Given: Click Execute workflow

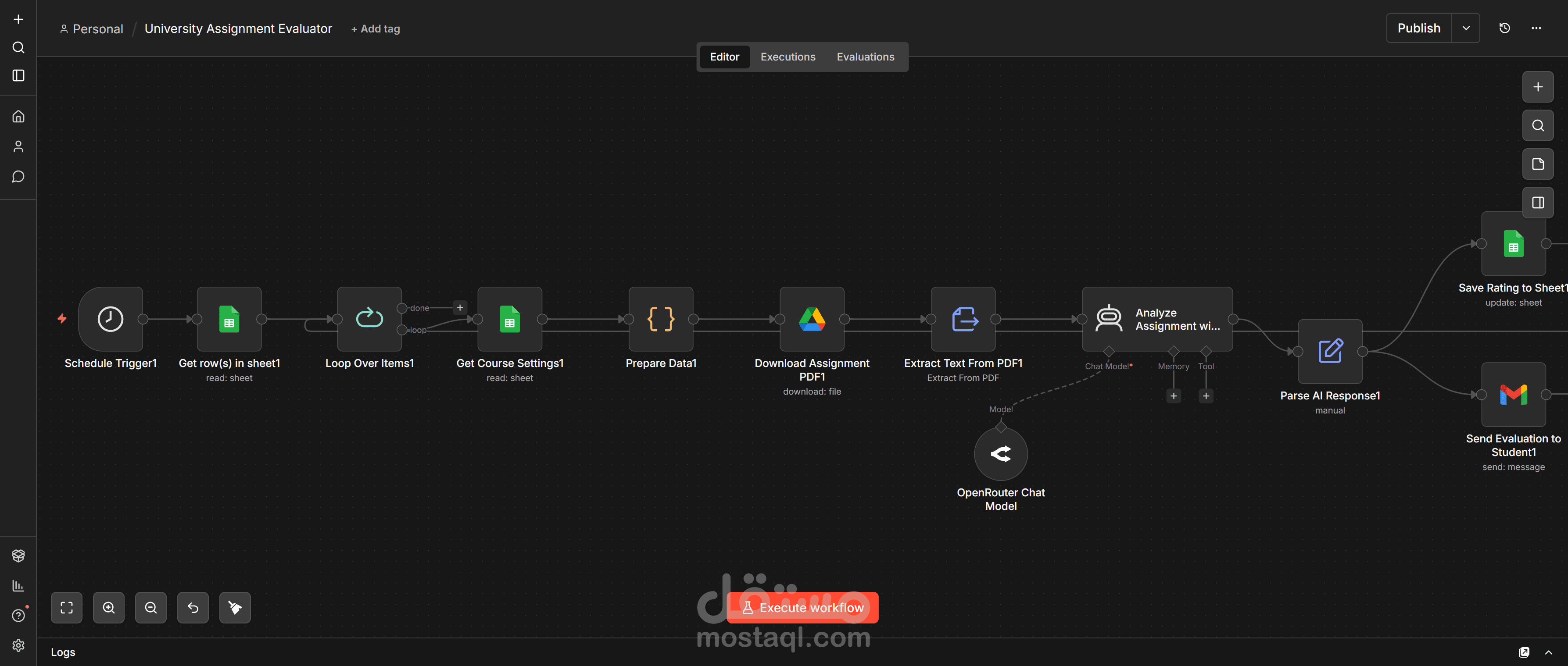Looking at the screenshot, I should click(x=802, y=608).
